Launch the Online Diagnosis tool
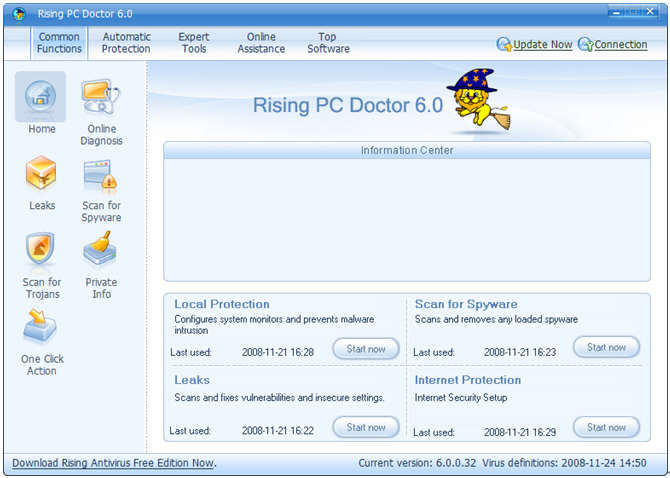 point(101,98)
